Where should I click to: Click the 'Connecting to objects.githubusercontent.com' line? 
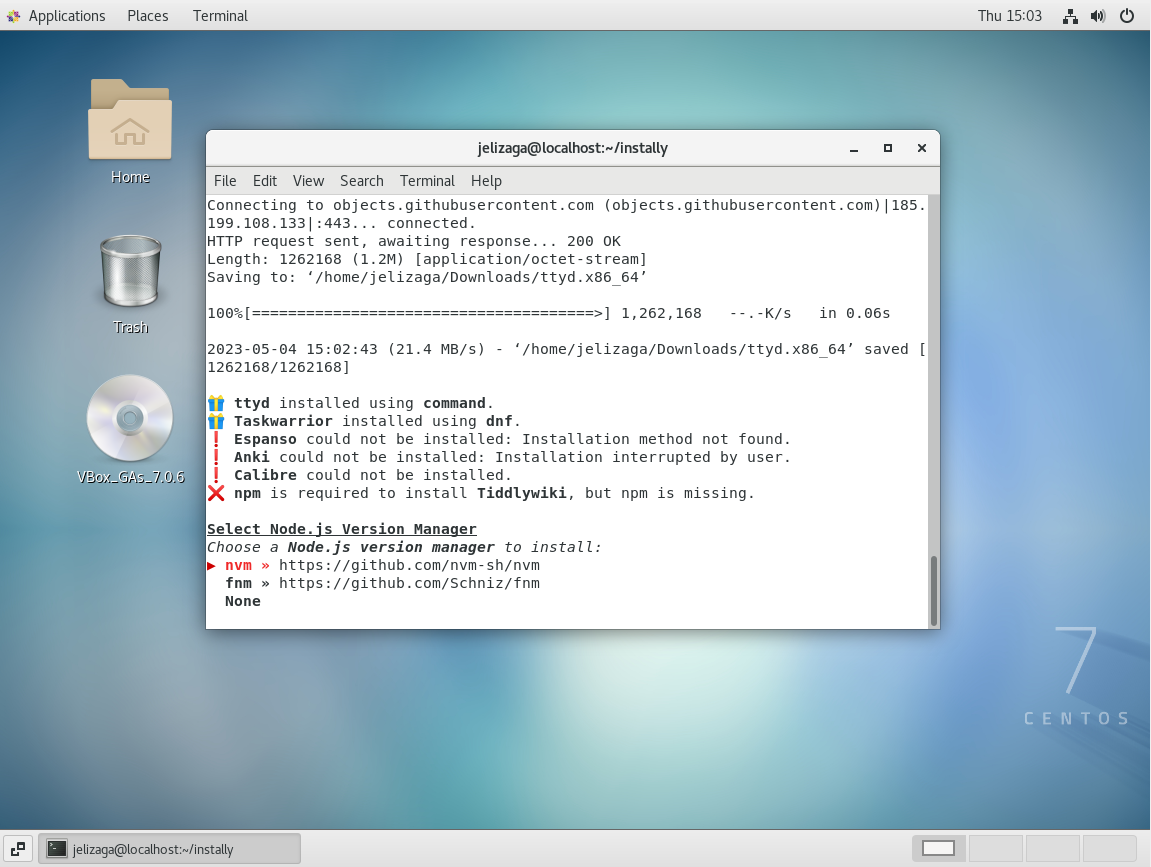pos(566,214)
